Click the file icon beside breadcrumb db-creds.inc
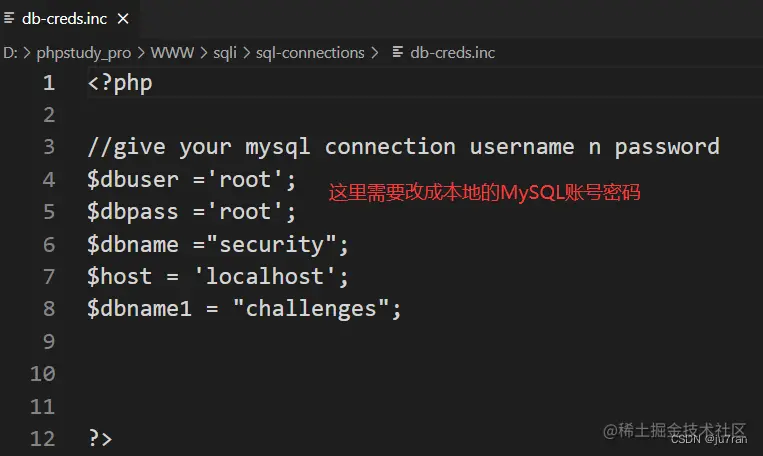763x456 pixels. coord(398,52)
